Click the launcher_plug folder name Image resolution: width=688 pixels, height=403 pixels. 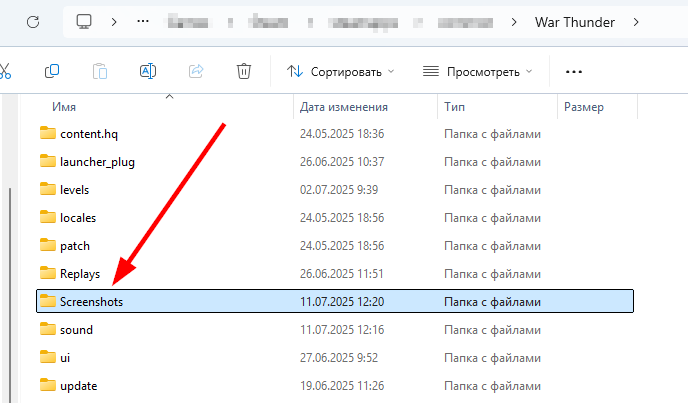click(x=97, y=162)
